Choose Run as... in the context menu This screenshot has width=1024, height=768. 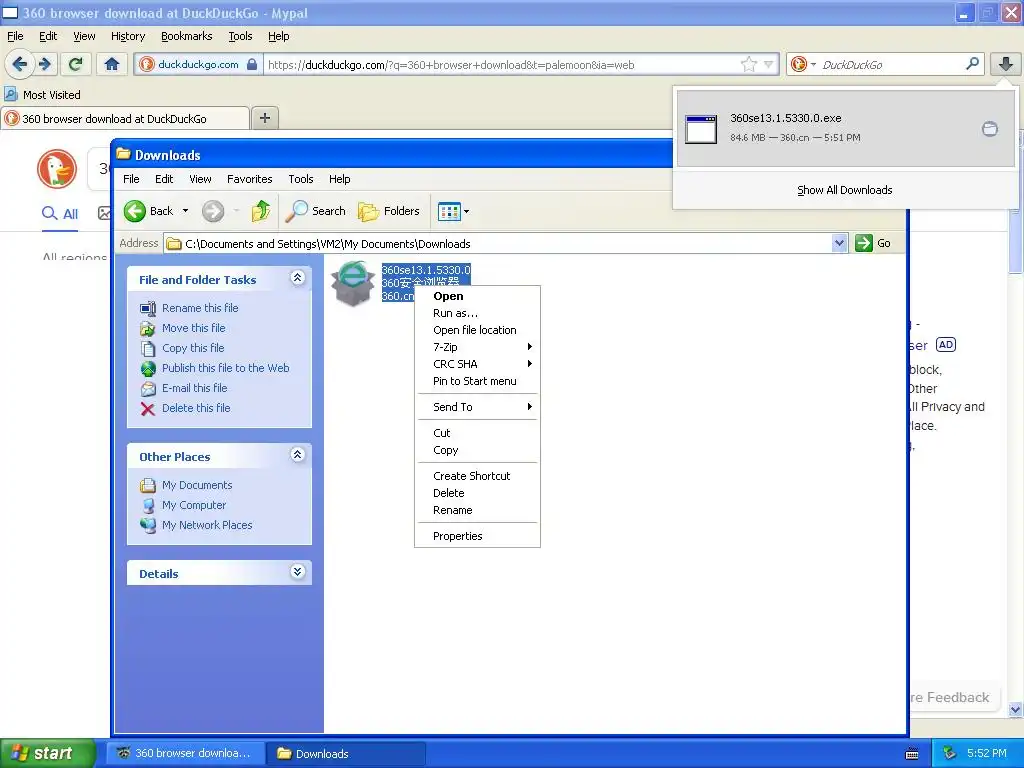(x=477, y=313)
